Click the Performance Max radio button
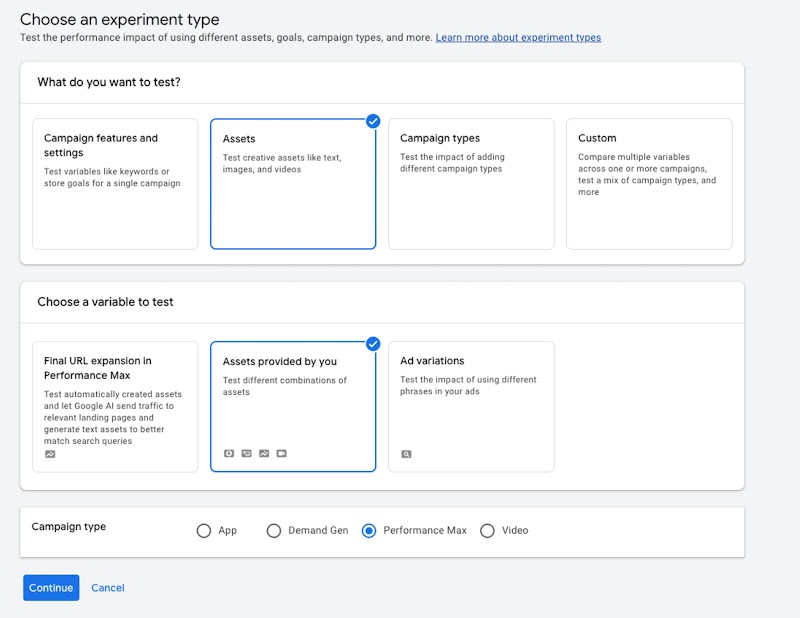 point(369,532)
